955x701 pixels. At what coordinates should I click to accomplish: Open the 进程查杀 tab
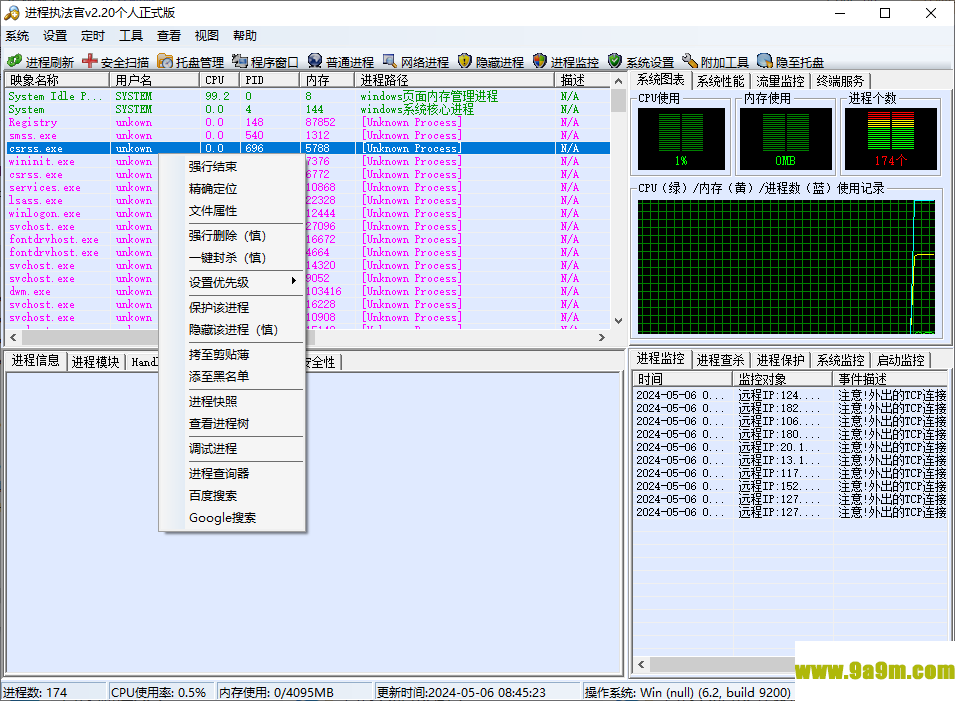(x=721, y=360)
